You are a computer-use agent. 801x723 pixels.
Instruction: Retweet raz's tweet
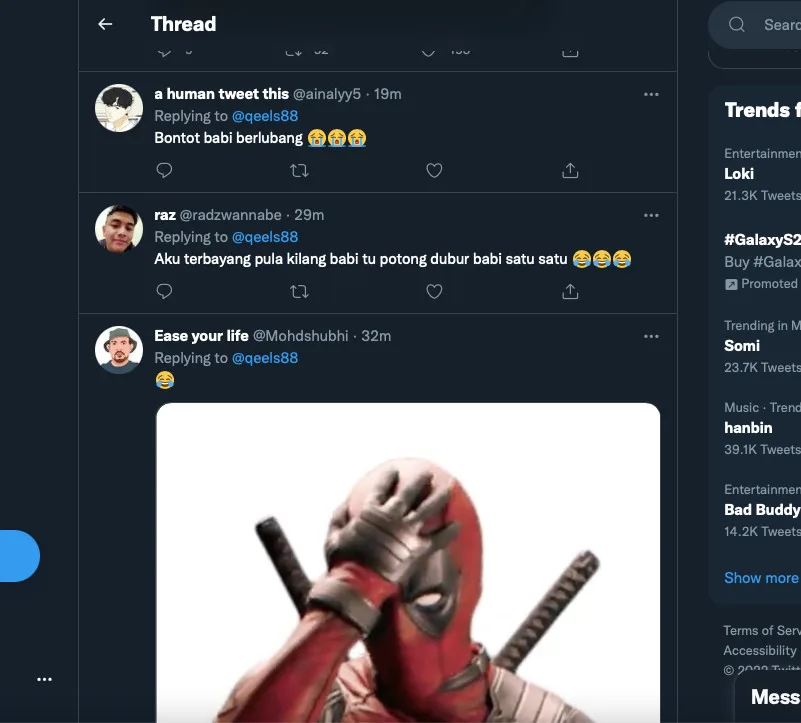(299, 291)
